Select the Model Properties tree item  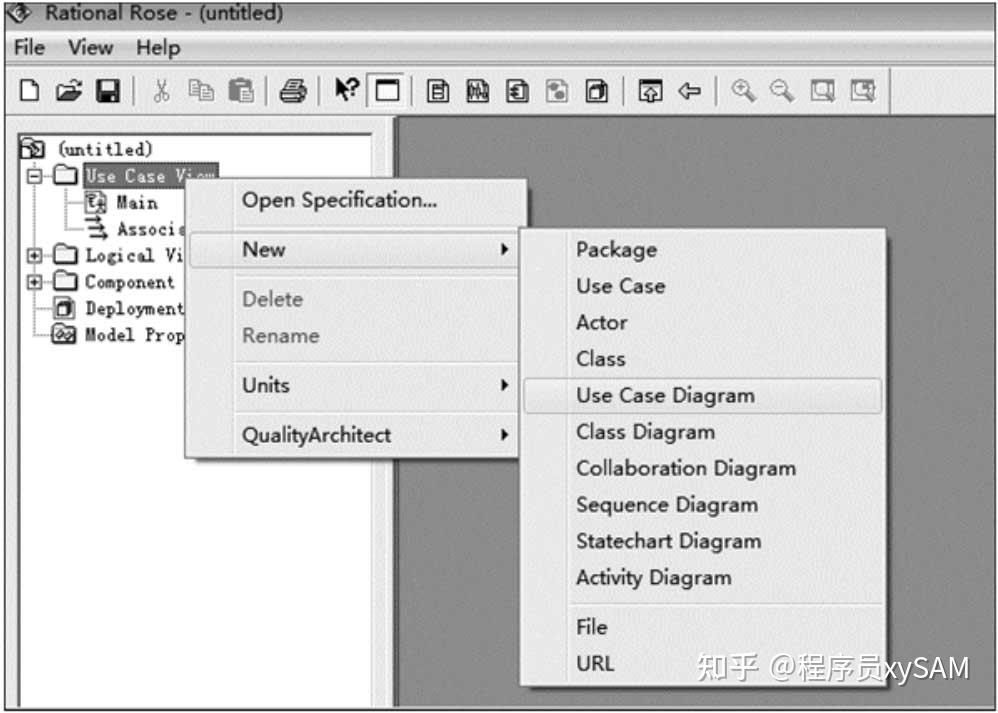pyautogui.click(x=134, y=334)
